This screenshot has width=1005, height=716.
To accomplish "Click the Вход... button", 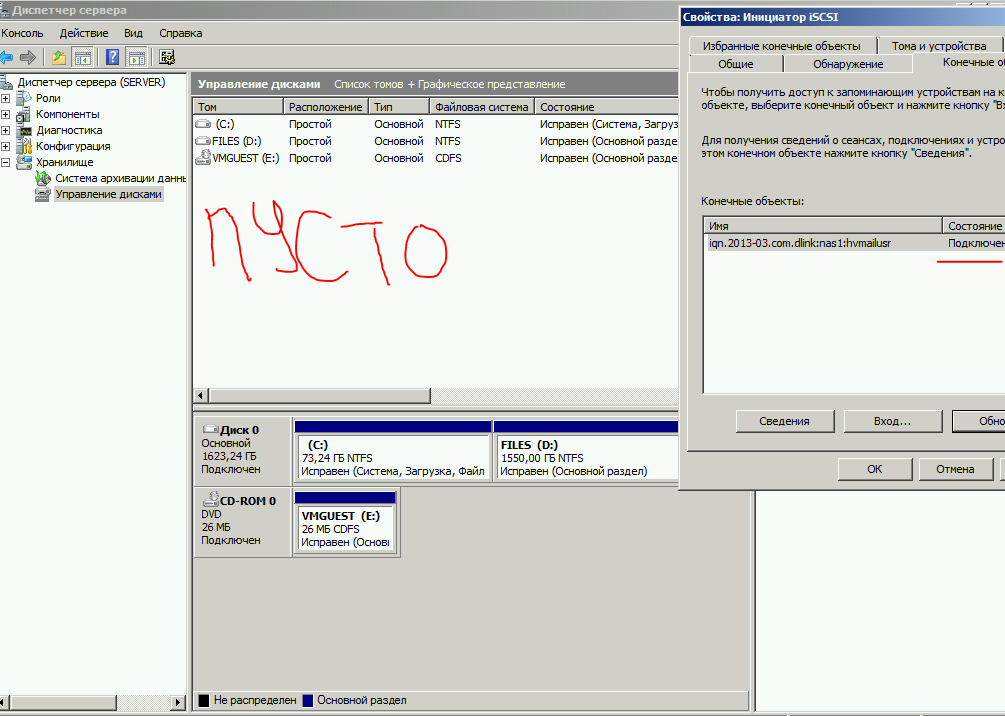I will click(892, 421).
